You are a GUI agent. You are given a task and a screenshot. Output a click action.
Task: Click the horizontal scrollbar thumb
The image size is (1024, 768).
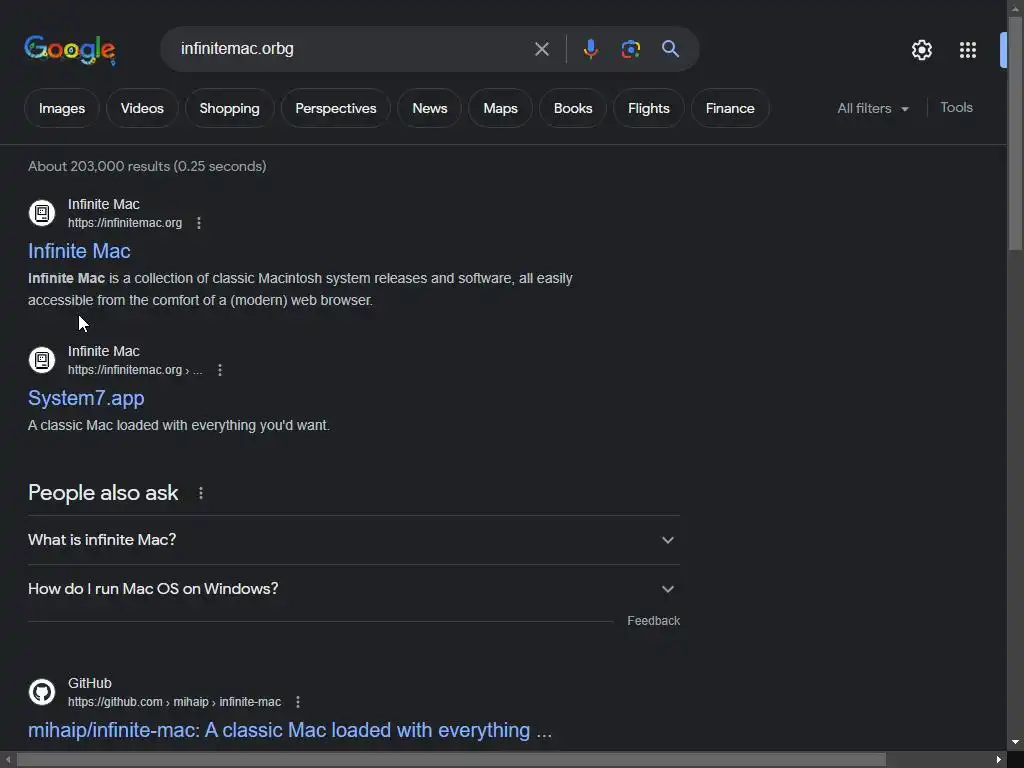(451, 760)
